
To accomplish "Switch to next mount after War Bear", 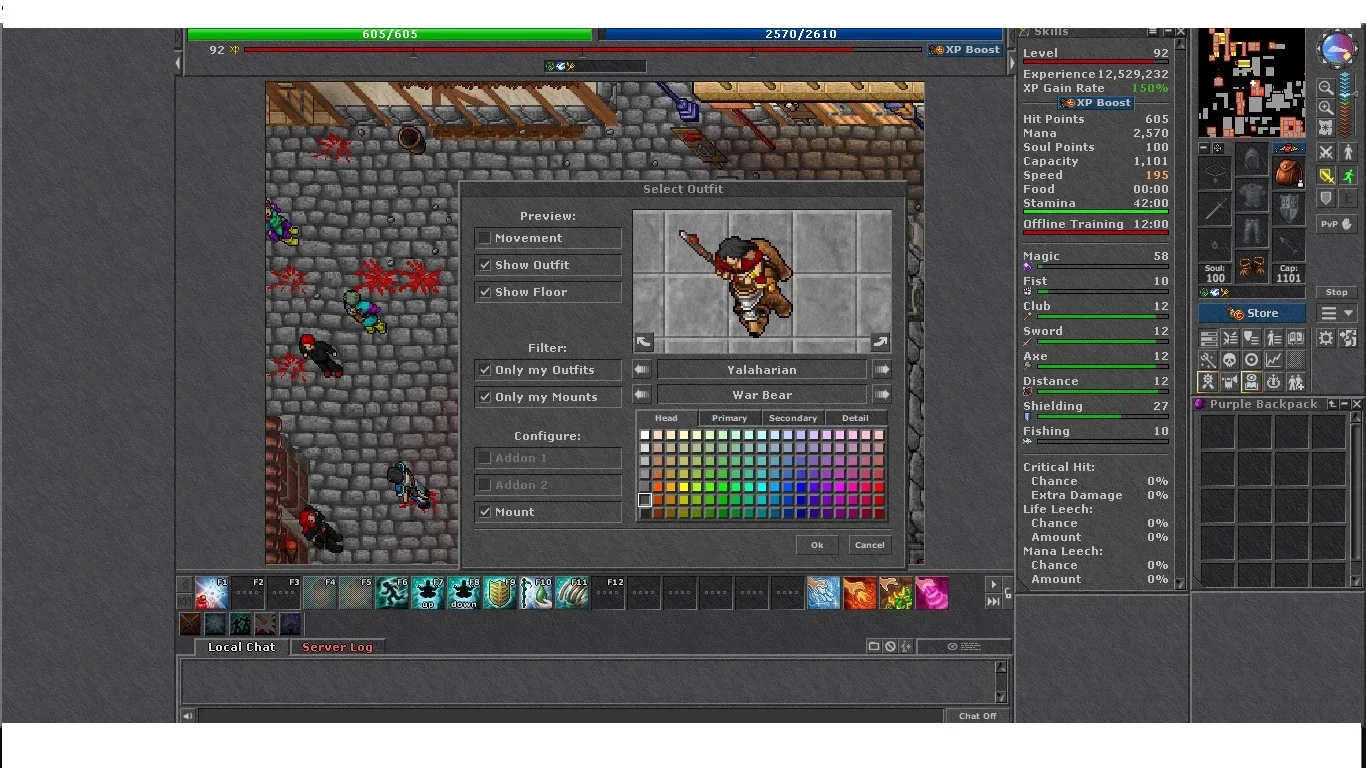I will [x=881, y=395].
